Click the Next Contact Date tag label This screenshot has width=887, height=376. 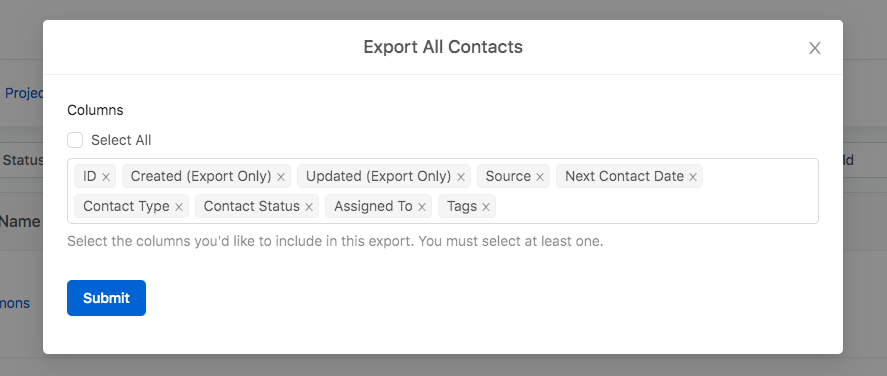click(x=625, y=176)
